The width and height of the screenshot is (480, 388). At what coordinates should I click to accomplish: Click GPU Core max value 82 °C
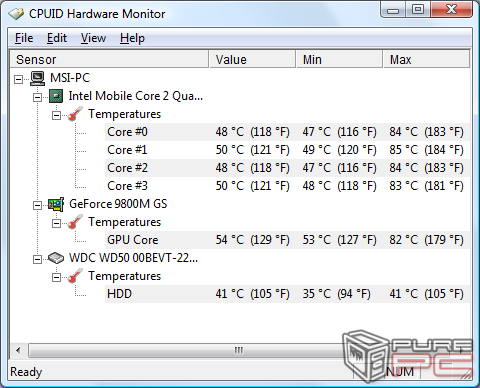click(426, 240)
